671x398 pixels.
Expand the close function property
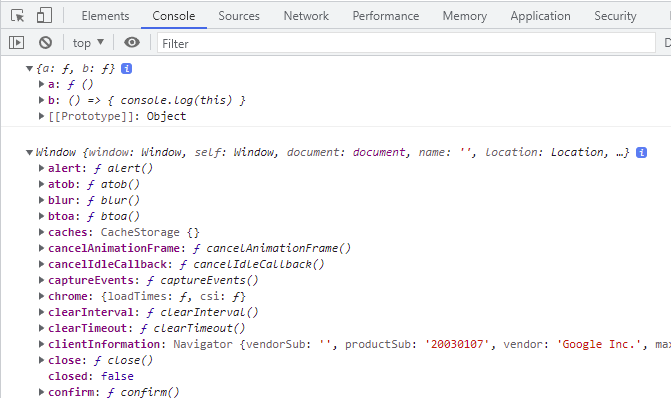[x=42, y=360]
